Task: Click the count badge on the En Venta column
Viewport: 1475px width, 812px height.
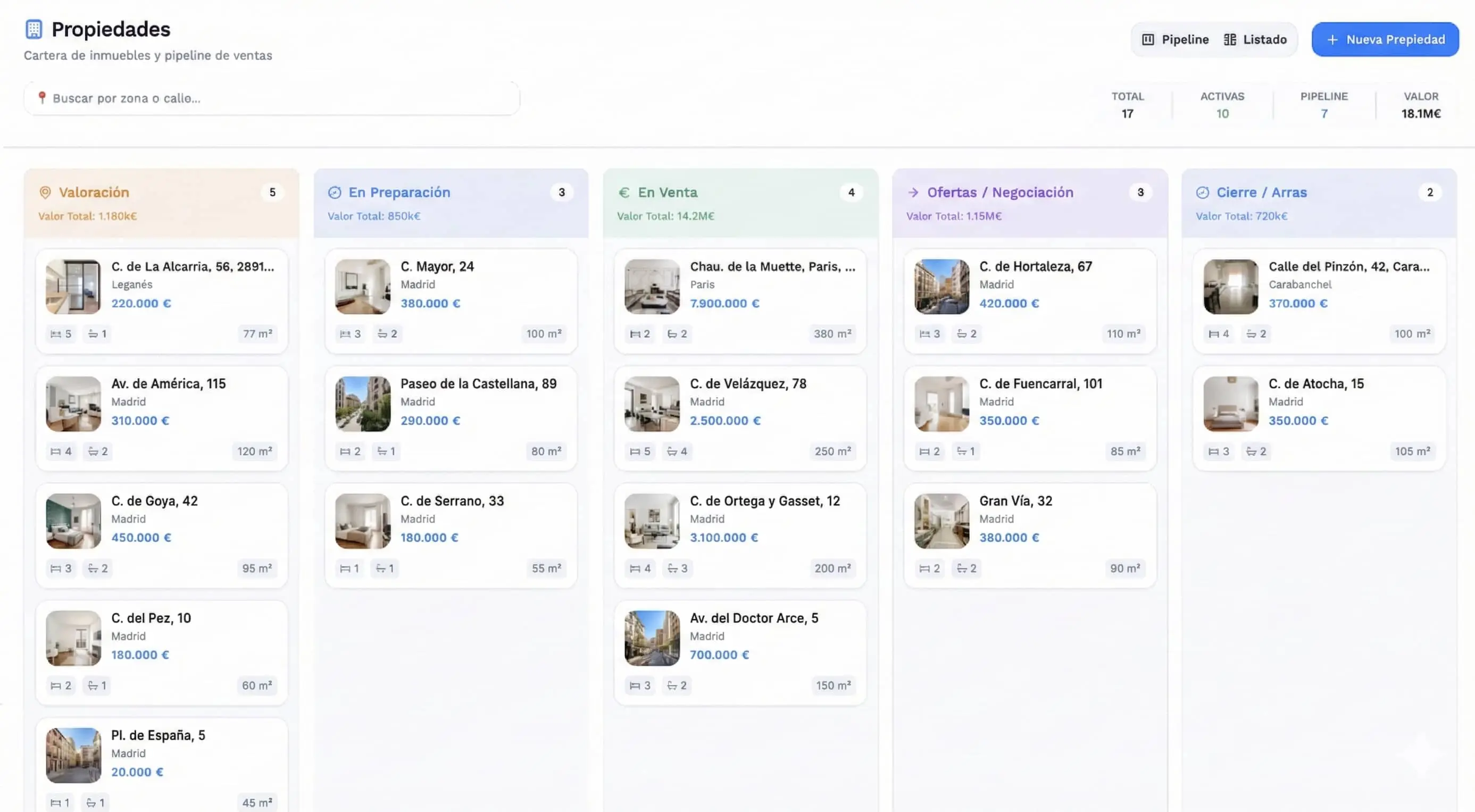Action: [852, 192]
